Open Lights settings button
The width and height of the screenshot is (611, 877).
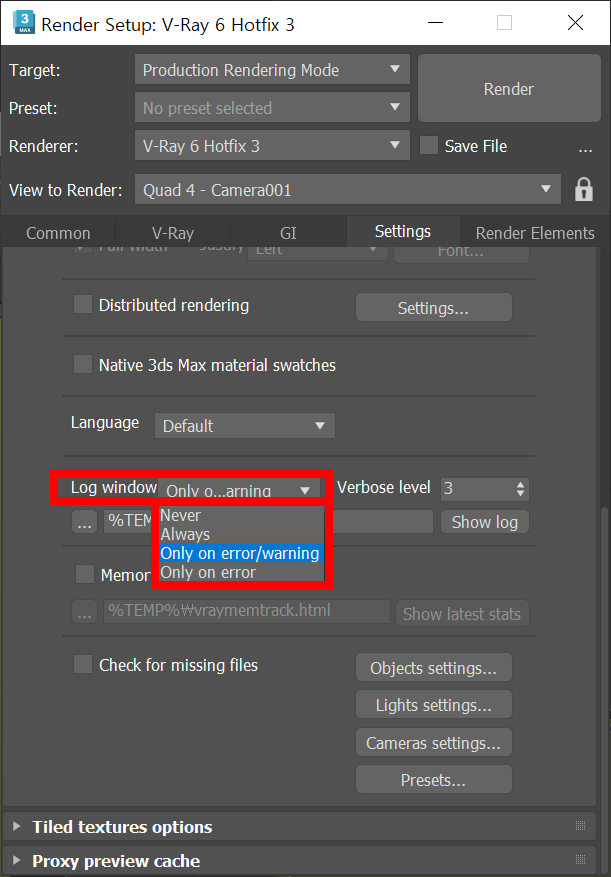[434, 704]
